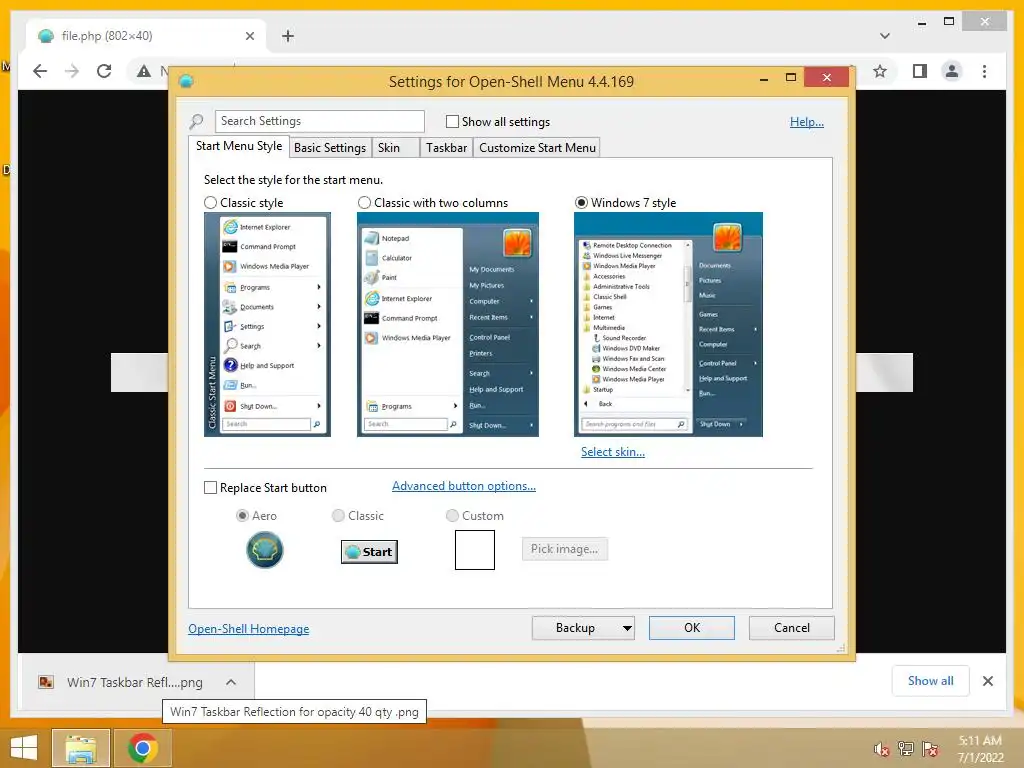Image resolution: width=1024 pixels, height=768 pixels.
Task: Click the OK button
Action: click(692, 628)
